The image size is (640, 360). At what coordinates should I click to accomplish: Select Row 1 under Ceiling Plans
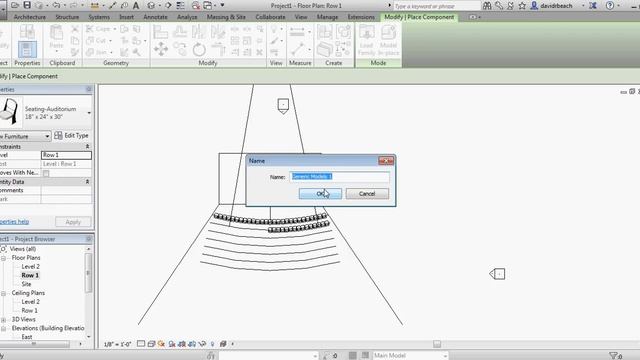(x=29, y=311)
